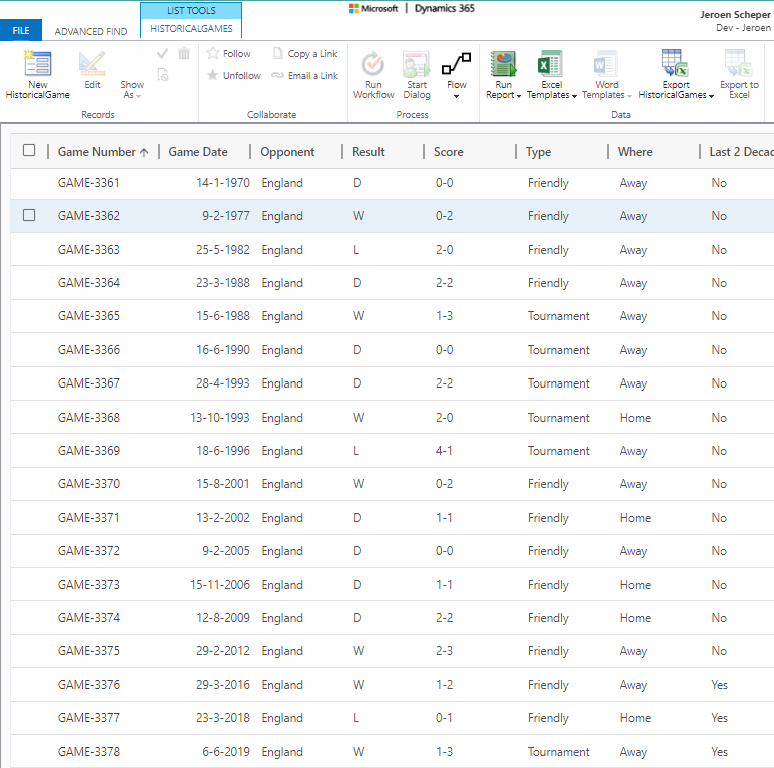Sort by Score column header

tap(448, 152)
